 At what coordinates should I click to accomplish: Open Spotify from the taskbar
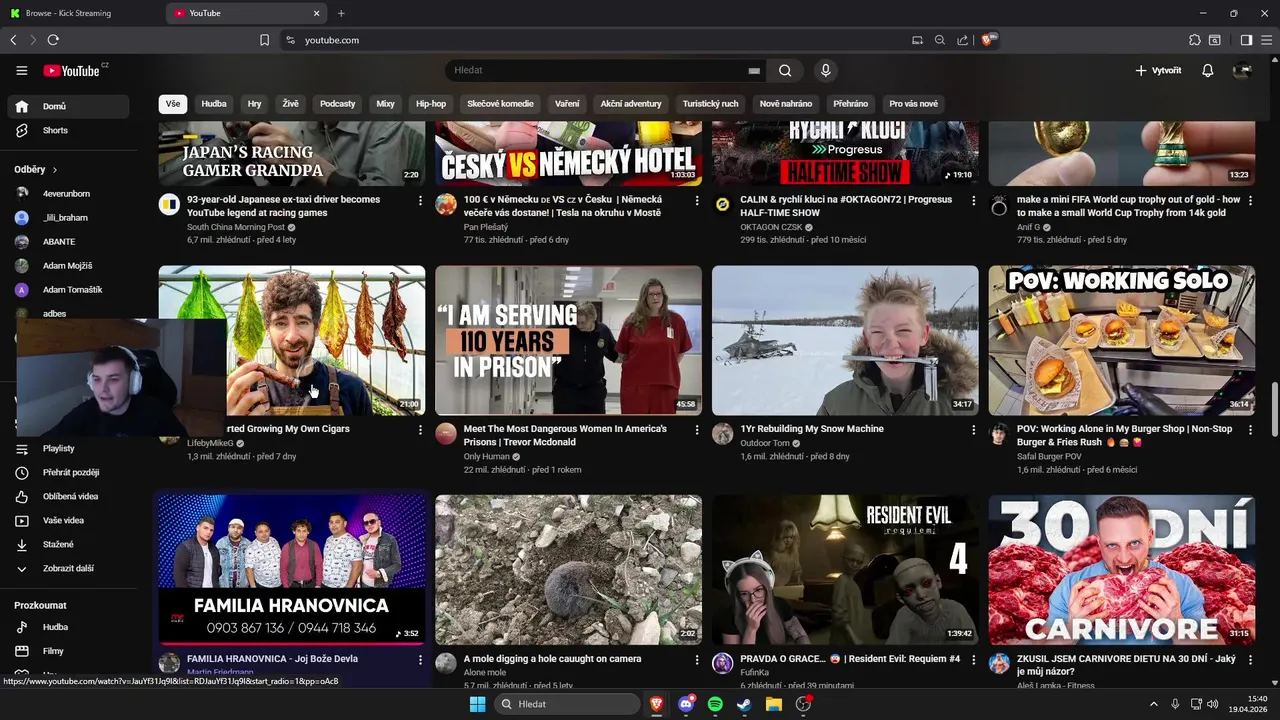[715, 704]
